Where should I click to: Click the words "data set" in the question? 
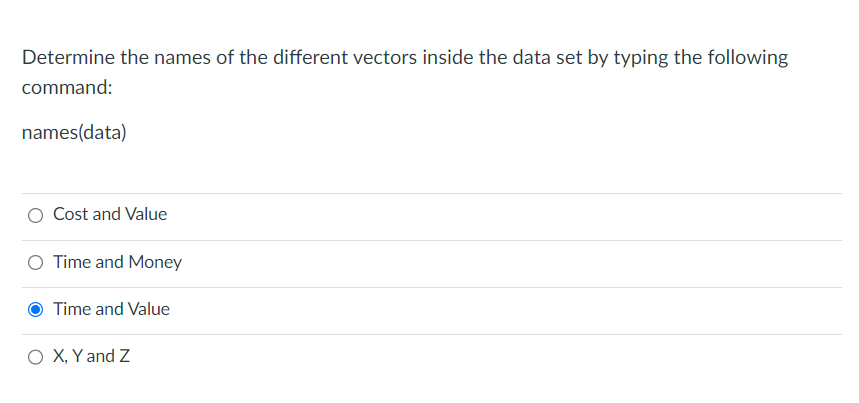click(x=526, y=58)
